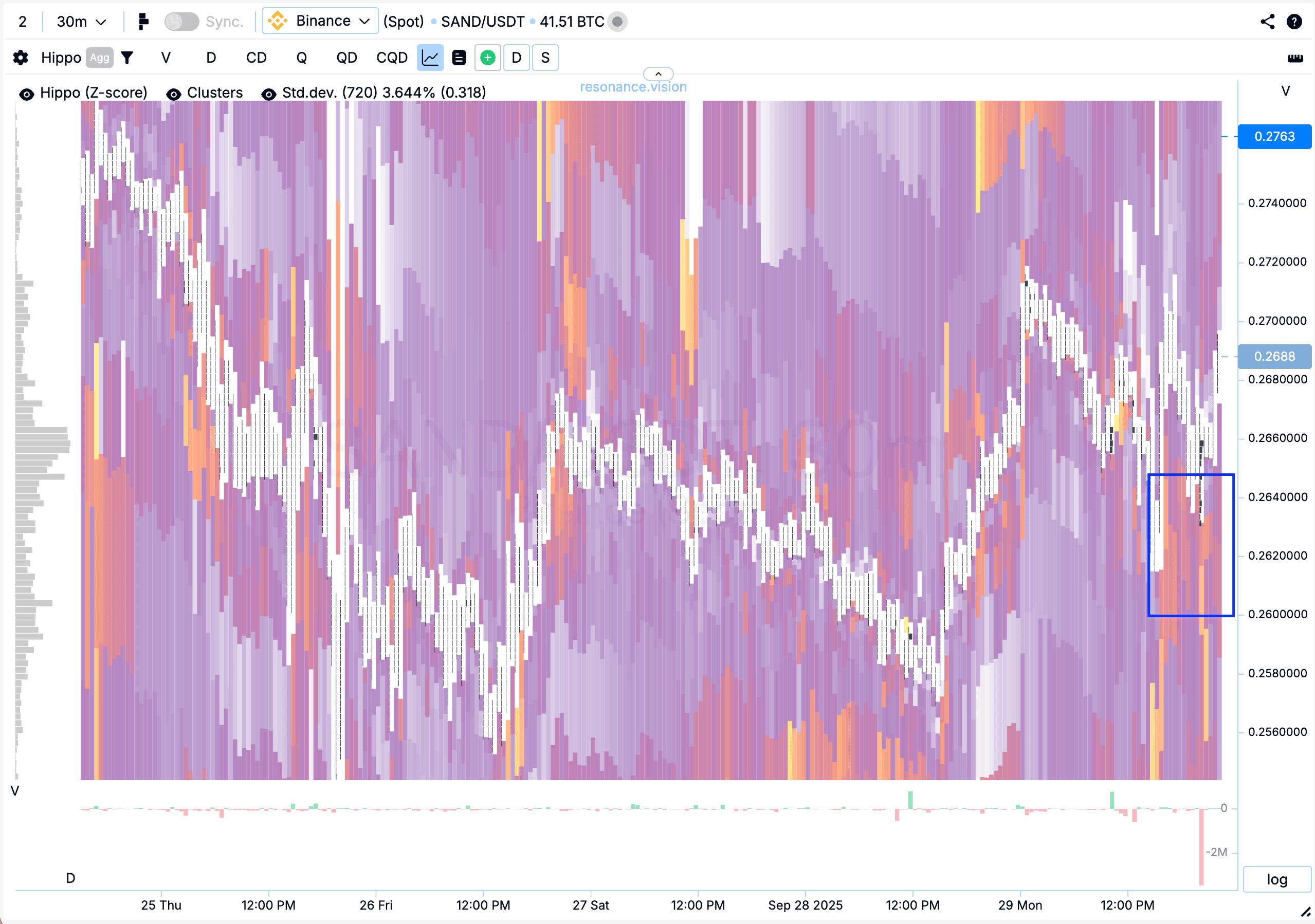Image resolution: width=1315 pixels, height=924 pixels.
Task: Expand the Binance exchange dropdown
Action: [x=320, y=21]
